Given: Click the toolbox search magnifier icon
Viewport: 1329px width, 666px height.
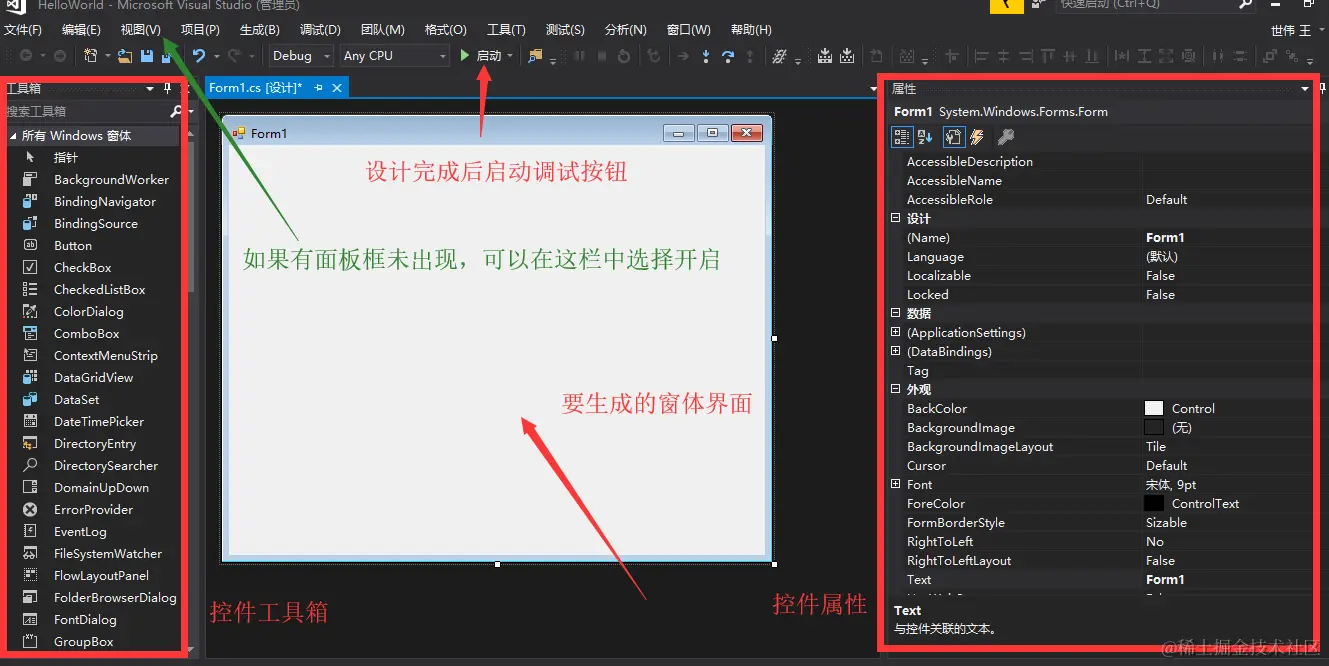Looking at the screenshot, I should pos(176,112).
